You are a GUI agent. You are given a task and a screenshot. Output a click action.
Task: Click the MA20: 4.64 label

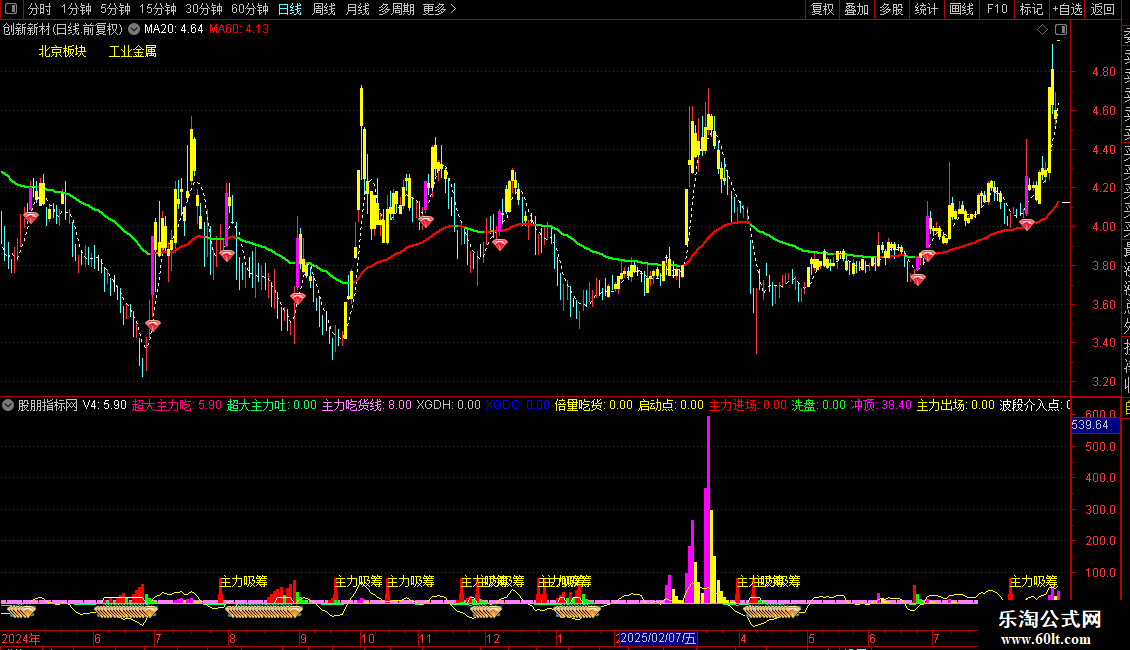[174, 30]
